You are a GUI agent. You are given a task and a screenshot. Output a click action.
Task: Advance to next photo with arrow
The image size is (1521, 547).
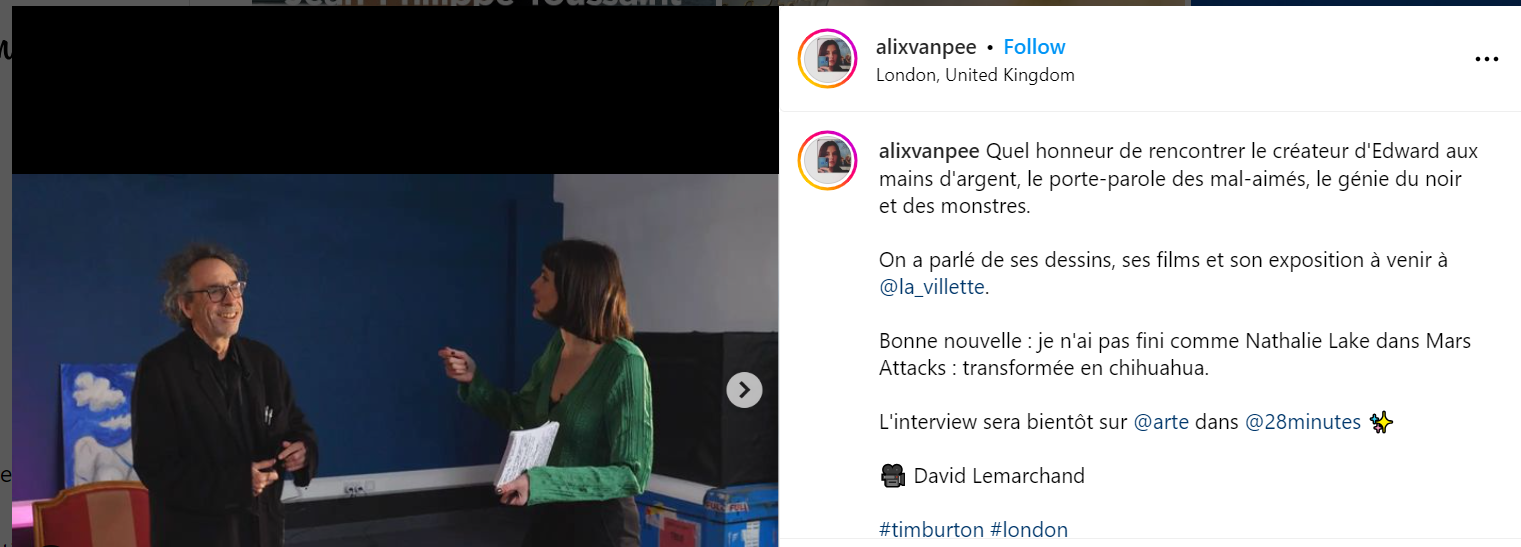[x=744, y=390]
